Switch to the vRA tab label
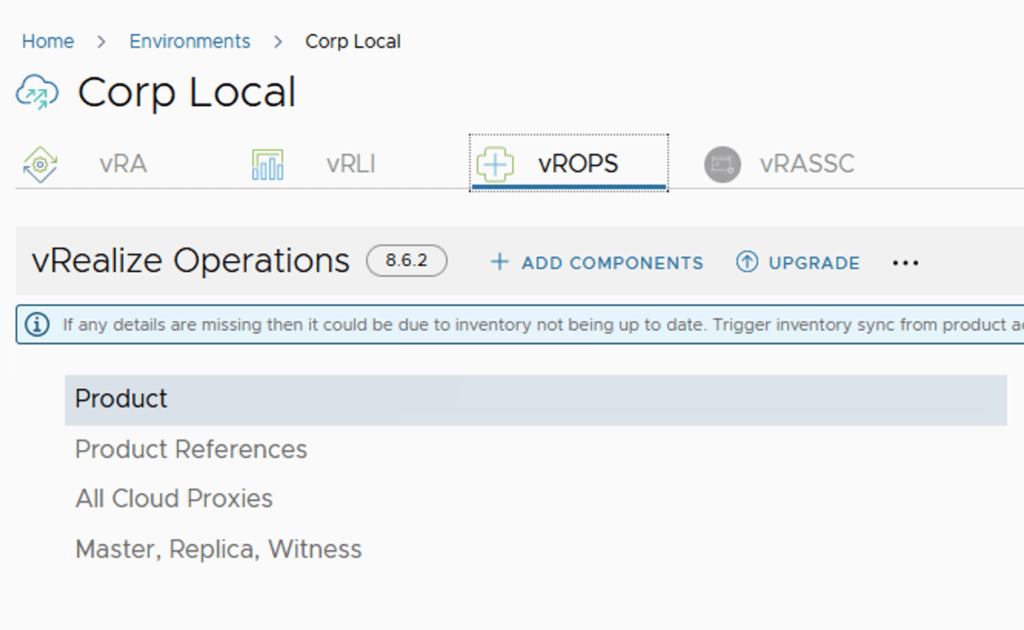 [123, 164]
